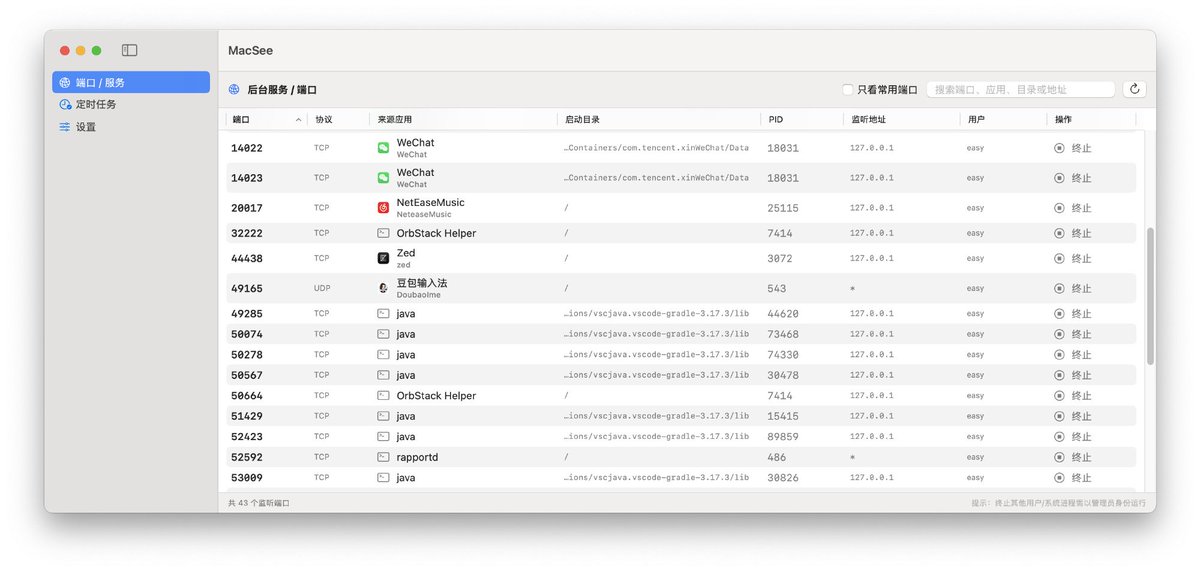Select the port 49165 UDP protocol cell
1200x571 pixels.
pos(321,288)
